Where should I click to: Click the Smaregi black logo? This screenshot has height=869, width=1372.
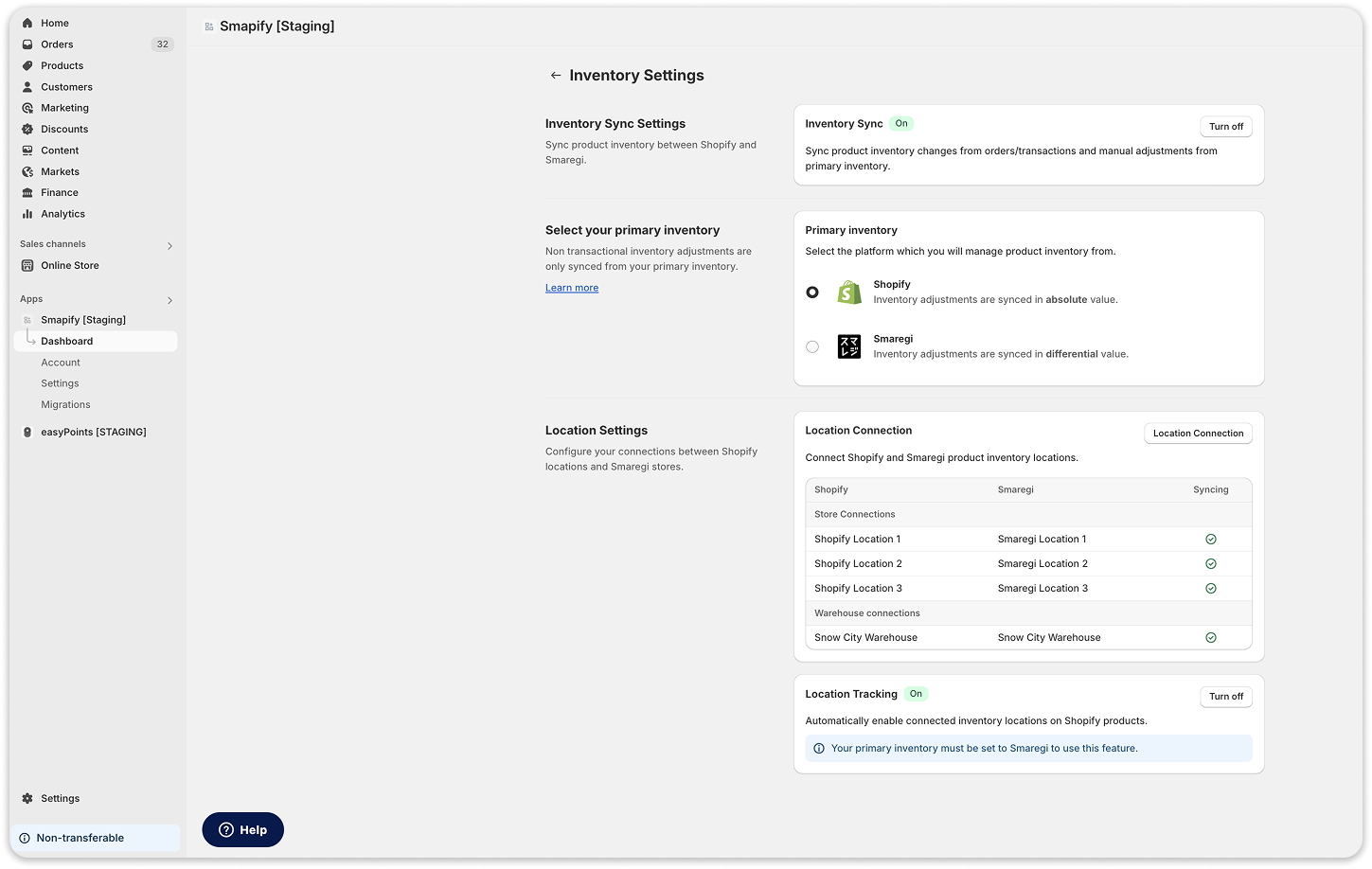coord(849,346)
